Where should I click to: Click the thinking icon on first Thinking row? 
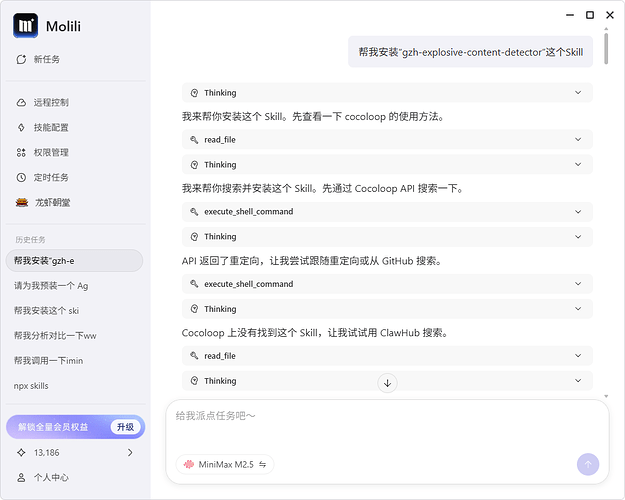point(194,93)
